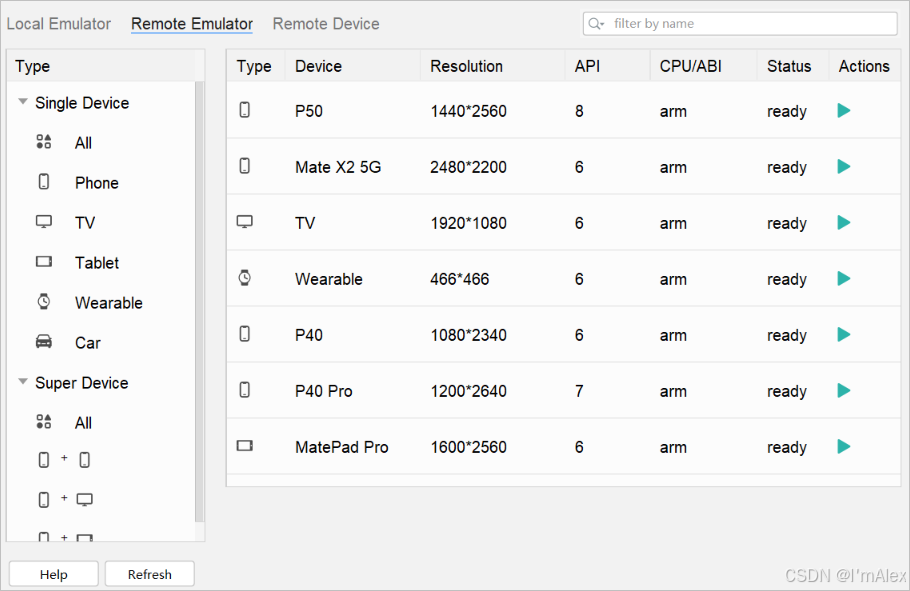Select the P50 device name
Viewport: 910px width, 591px height.
tap(309, 111)
